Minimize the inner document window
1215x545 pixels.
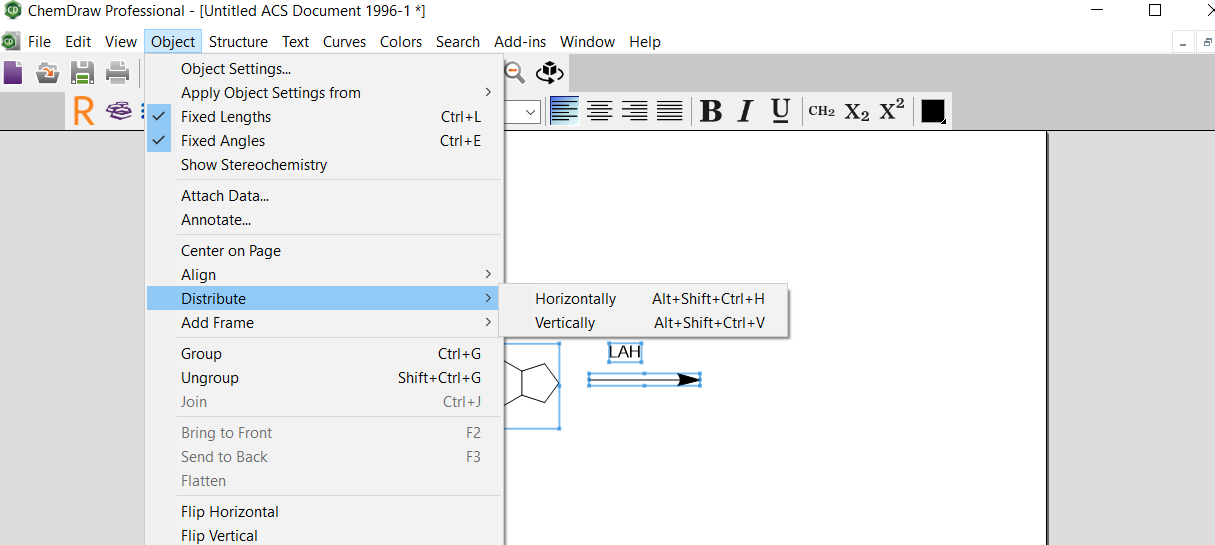click(1184, 43)
